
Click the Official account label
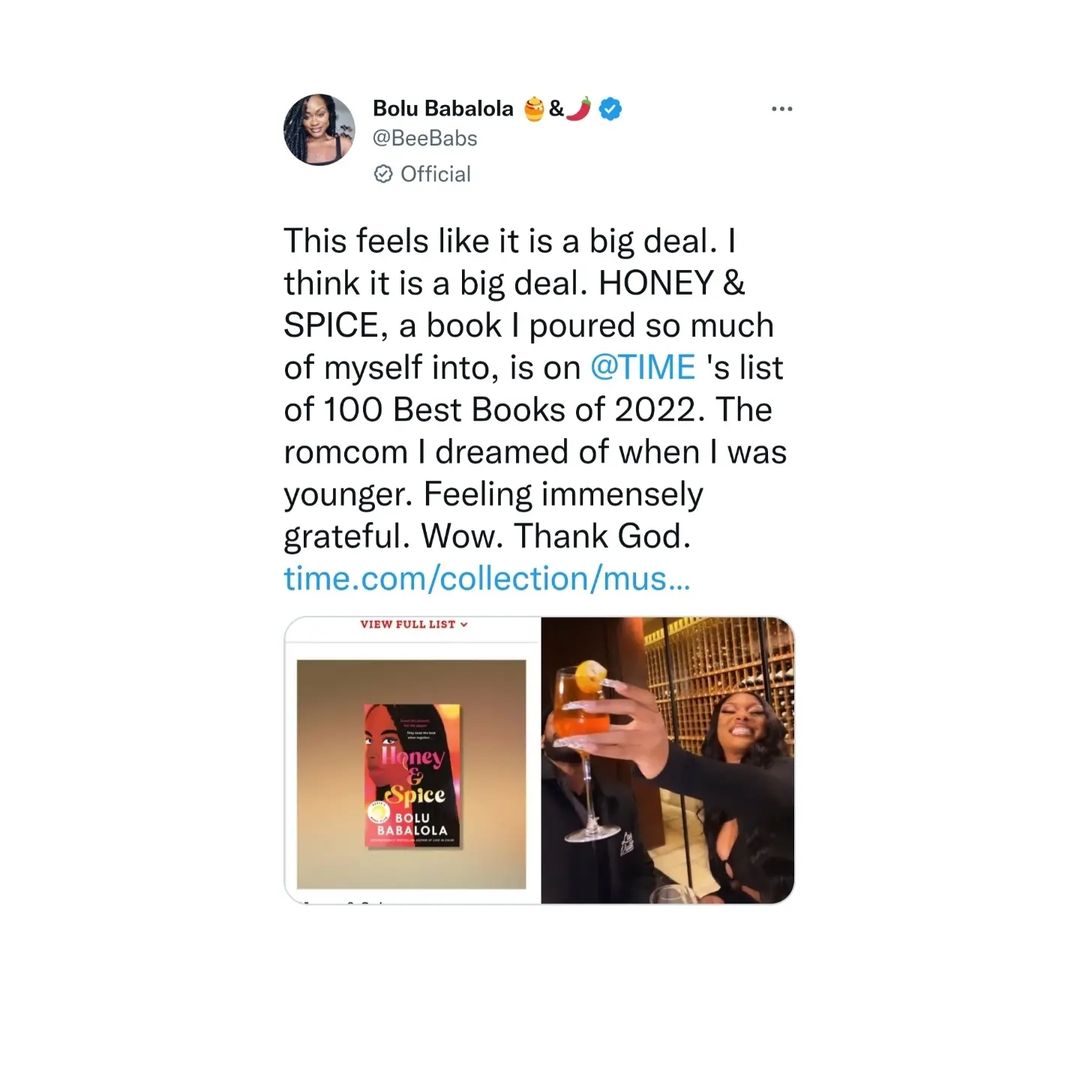pos(435,174)
